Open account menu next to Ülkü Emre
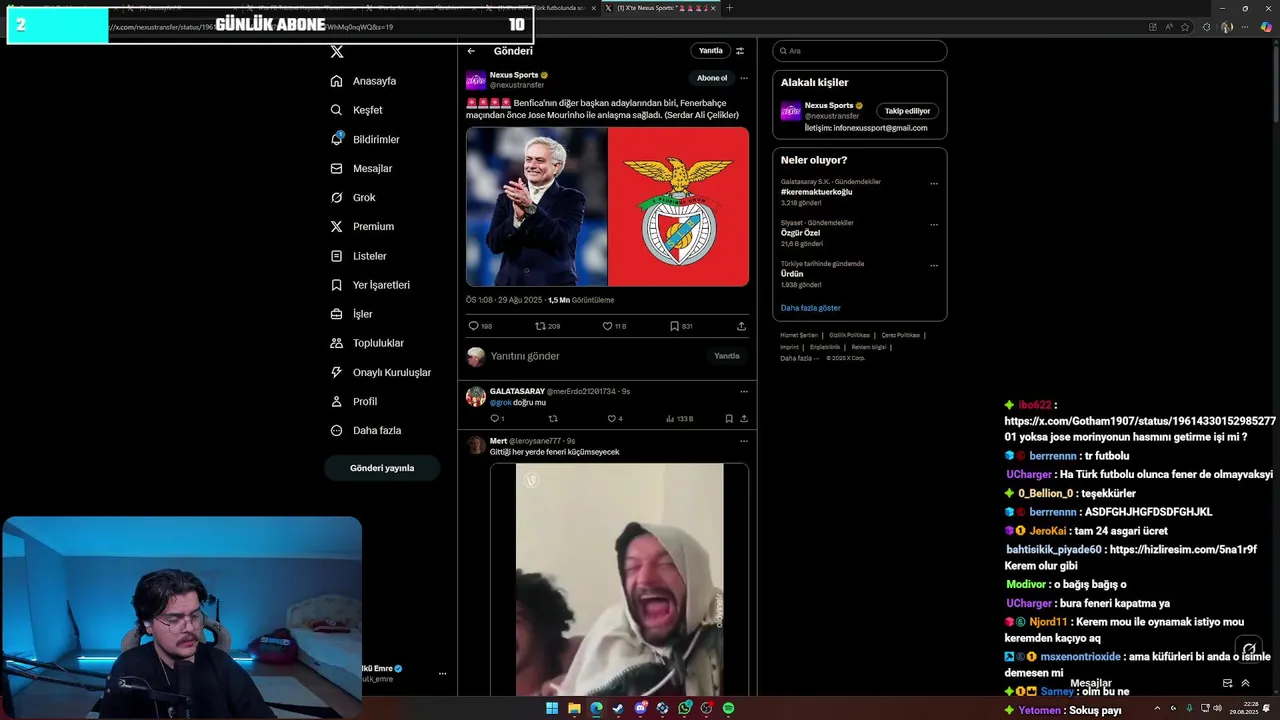The width and height of the screenshot is (1280, 720). click(442, 674)
